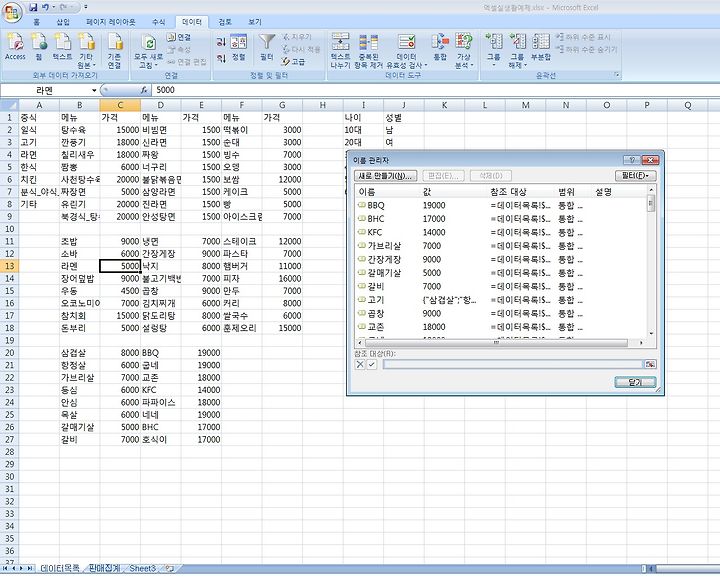
Task: Open the View ribbon tab
Action: [254, 22]
